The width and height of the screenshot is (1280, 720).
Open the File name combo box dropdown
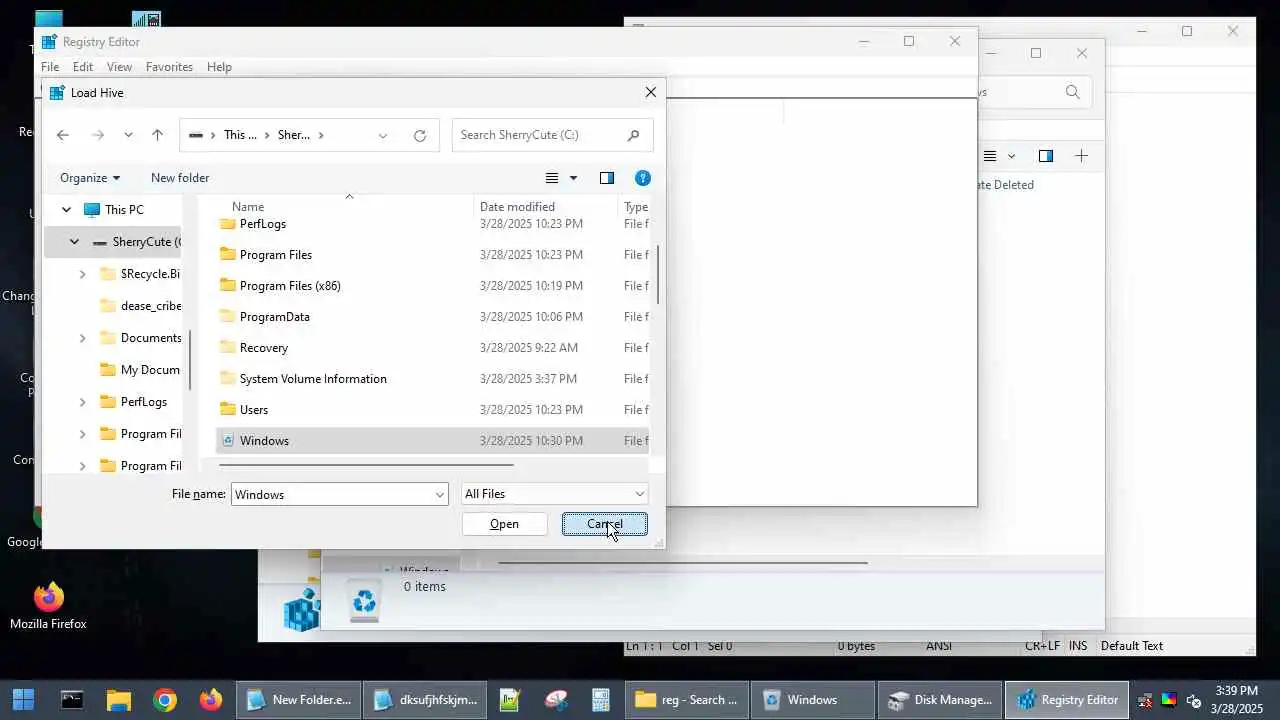pyautogui.click(x=439, y=494)
